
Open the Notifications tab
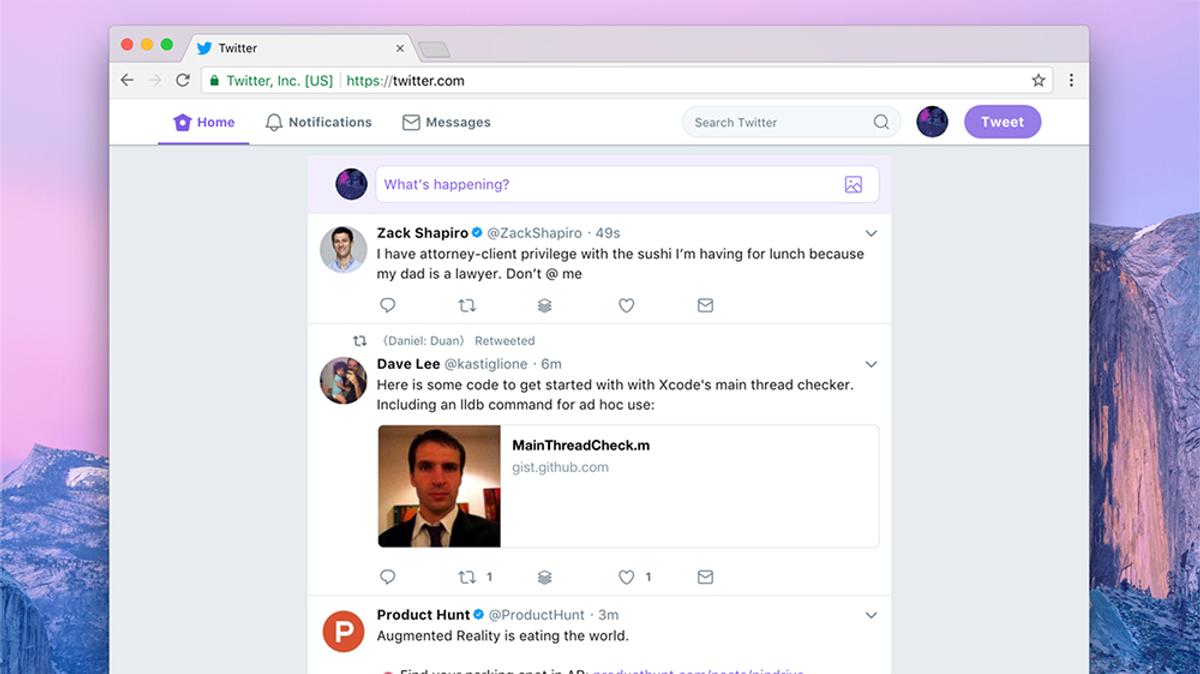(318, 122)
